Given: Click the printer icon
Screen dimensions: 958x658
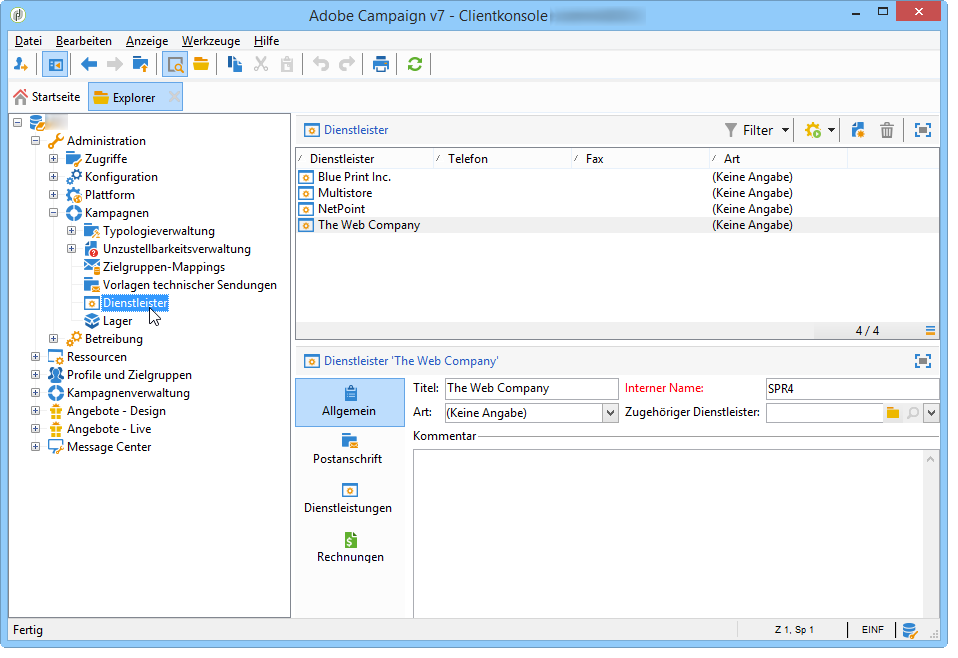Looking at the screenshot, I should (381, 64).
